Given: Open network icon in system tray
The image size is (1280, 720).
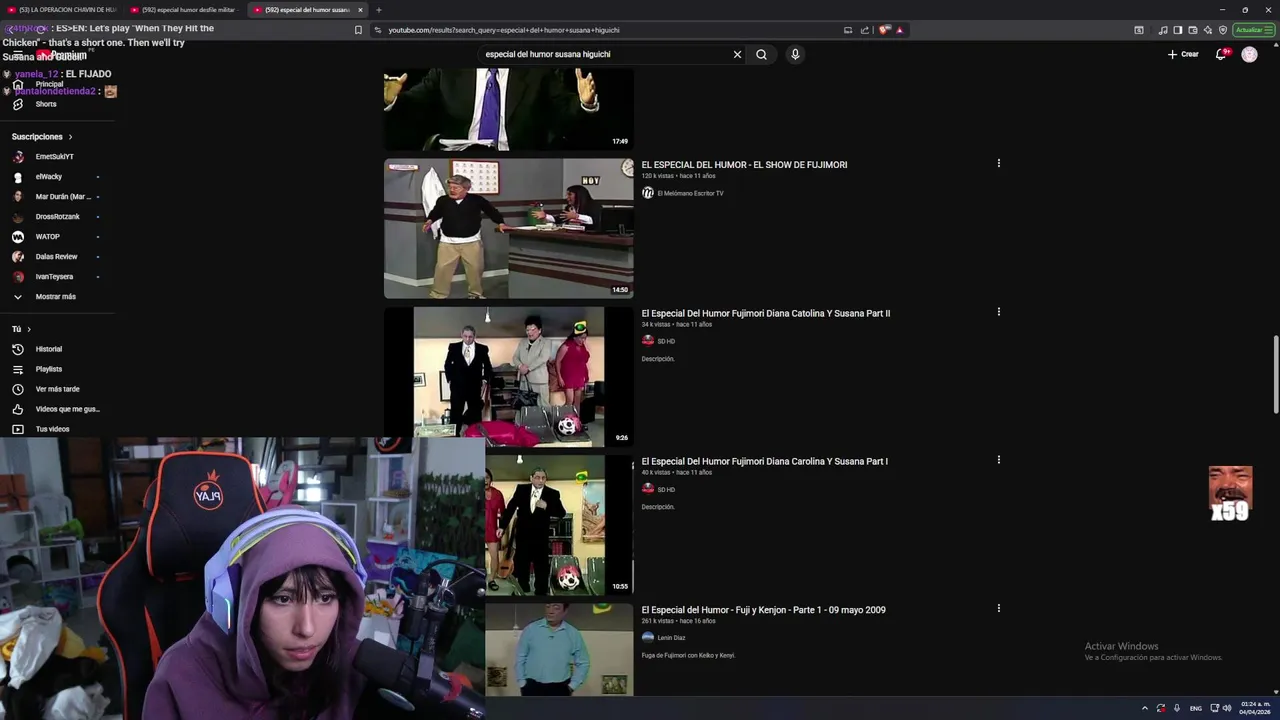Looking at the screenshot, I should pyautogui.click(x=1214, y=708).
